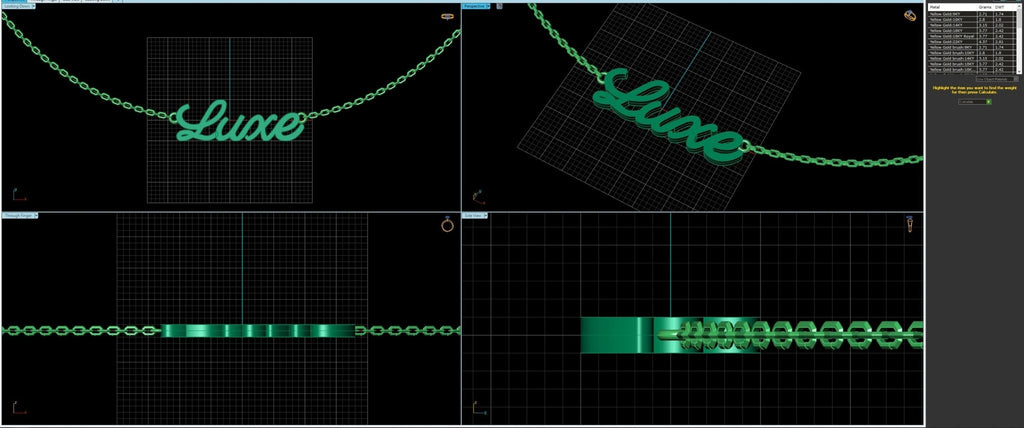Click the ring icon in Perspective viewport
This screenshot has width=1024, height=428.
click(909, 16)
